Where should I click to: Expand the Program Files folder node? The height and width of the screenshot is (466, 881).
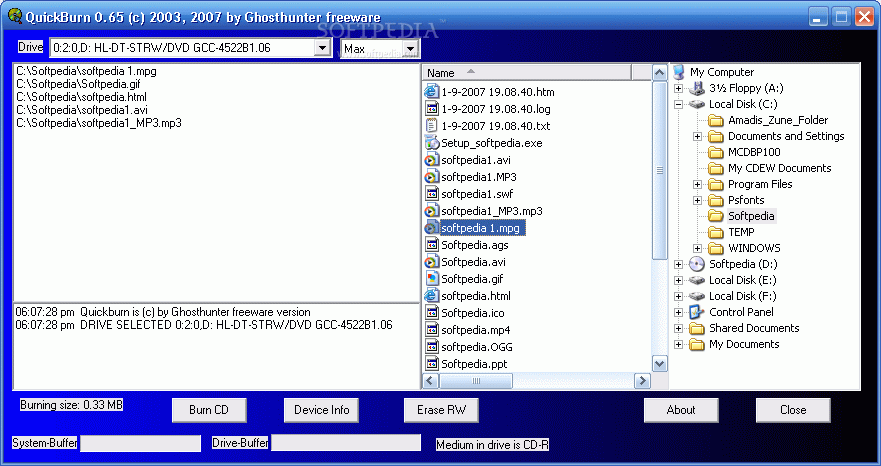697,184
